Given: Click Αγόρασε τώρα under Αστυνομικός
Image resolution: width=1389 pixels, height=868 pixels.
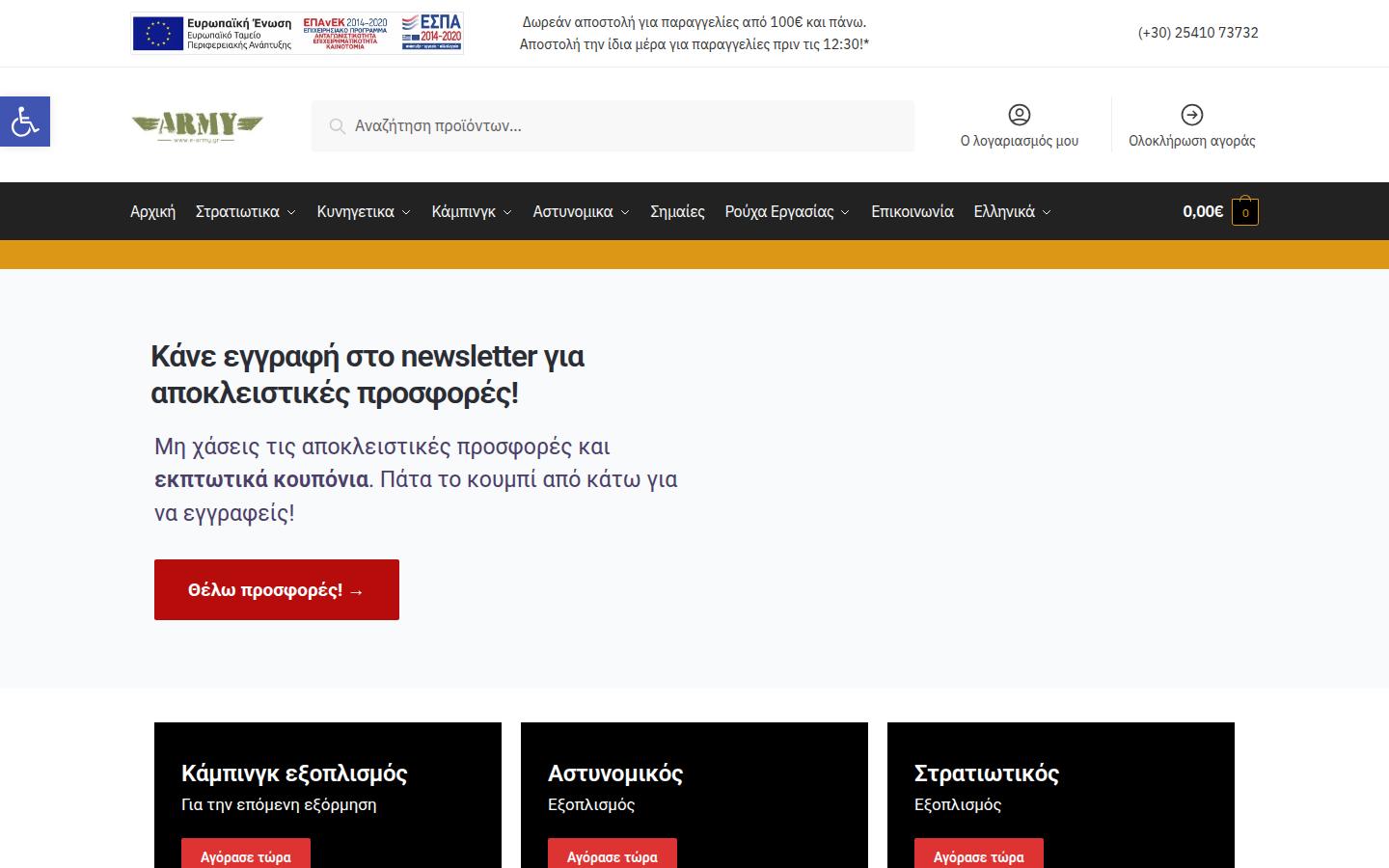Looking at the screenshot, I should click(613, 855).
